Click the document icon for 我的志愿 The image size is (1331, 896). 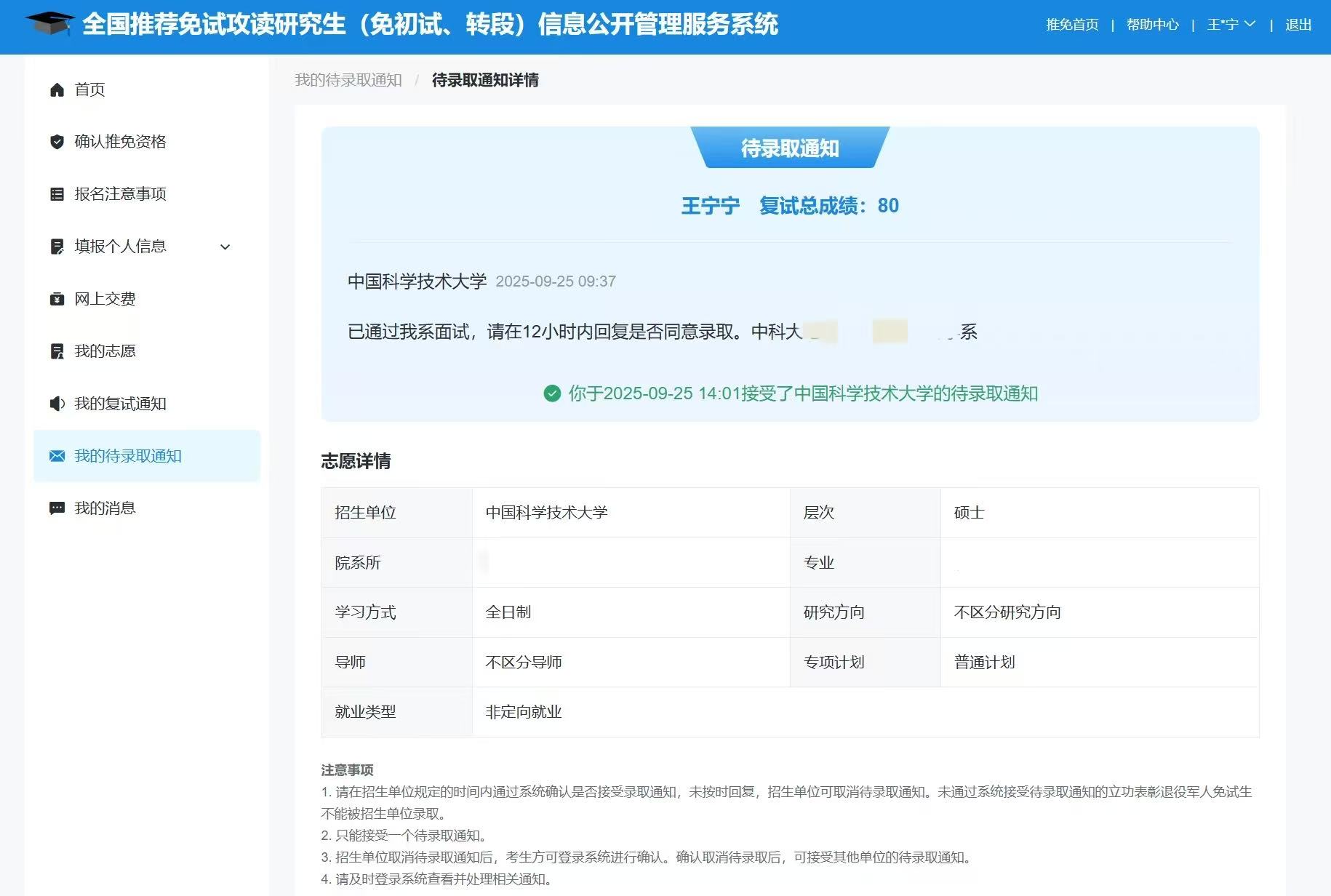[57, 351]
